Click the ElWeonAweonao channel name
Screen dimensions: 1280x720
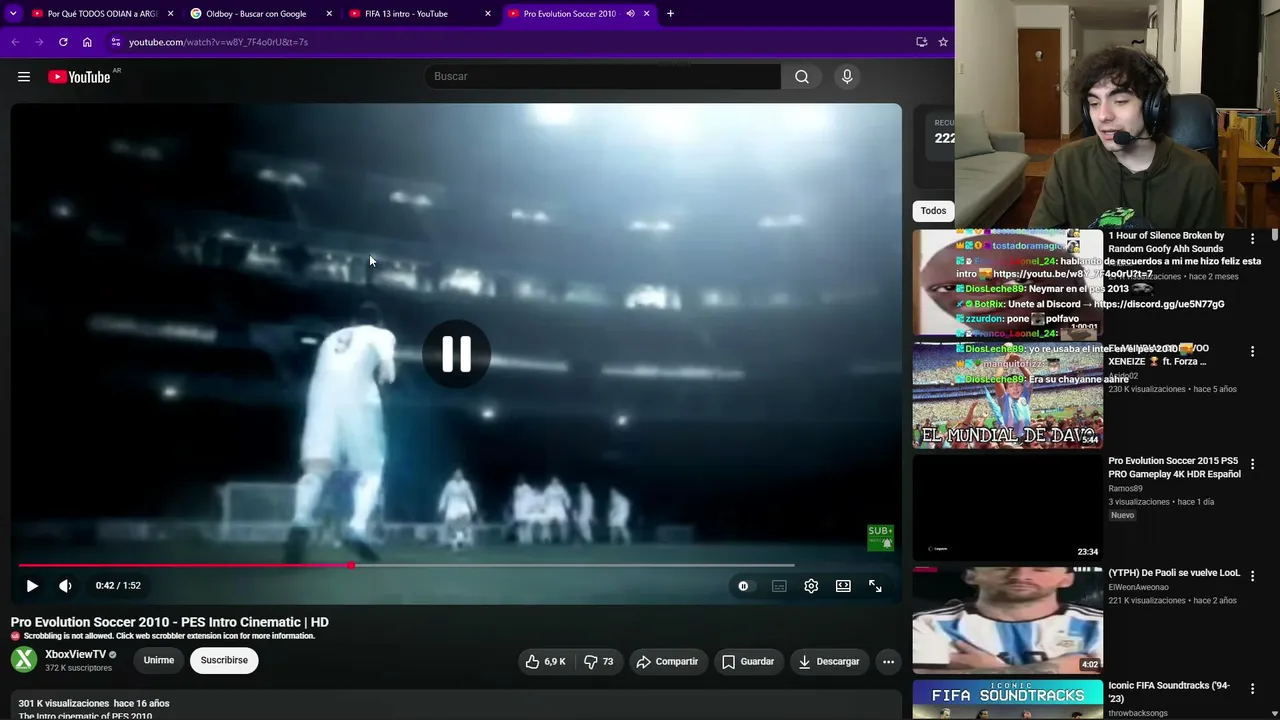point(1138,588)
